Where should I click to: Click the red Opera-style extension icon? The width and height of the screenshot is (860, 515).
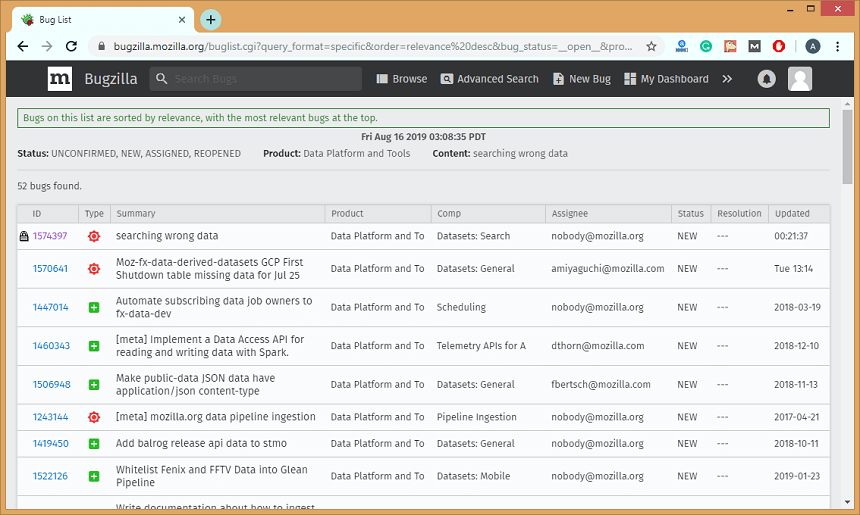coord(779,46)
